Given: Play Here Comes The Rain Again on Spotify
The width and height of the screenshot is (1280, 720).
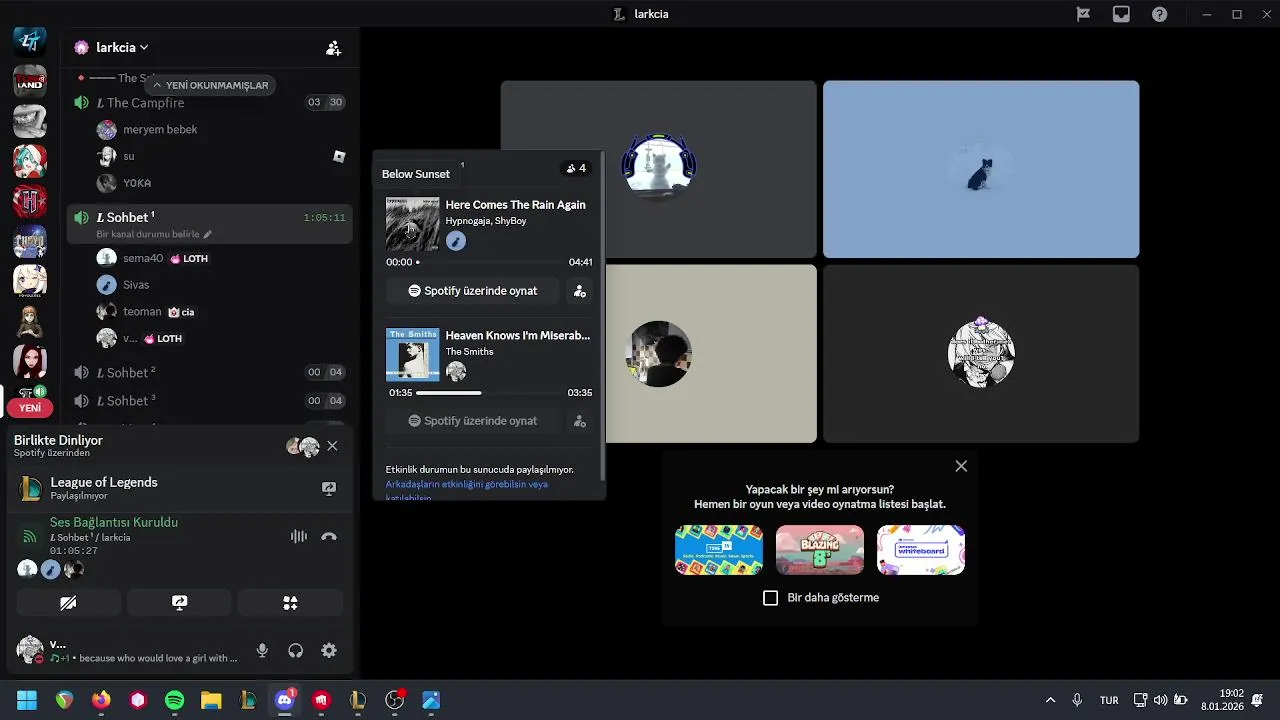Looking at the screenshot, I should tap(472, 291).
